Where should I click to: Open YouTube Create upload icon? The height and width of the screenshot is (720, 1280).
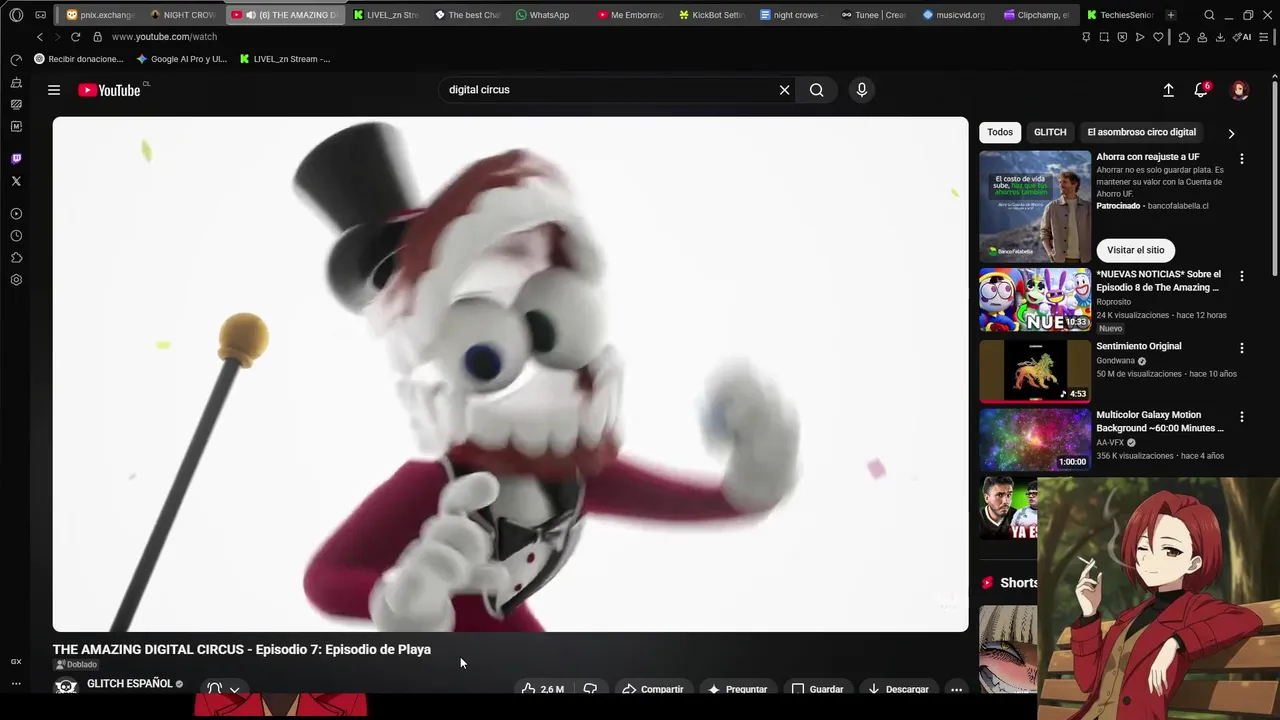tap(1168, 90)
